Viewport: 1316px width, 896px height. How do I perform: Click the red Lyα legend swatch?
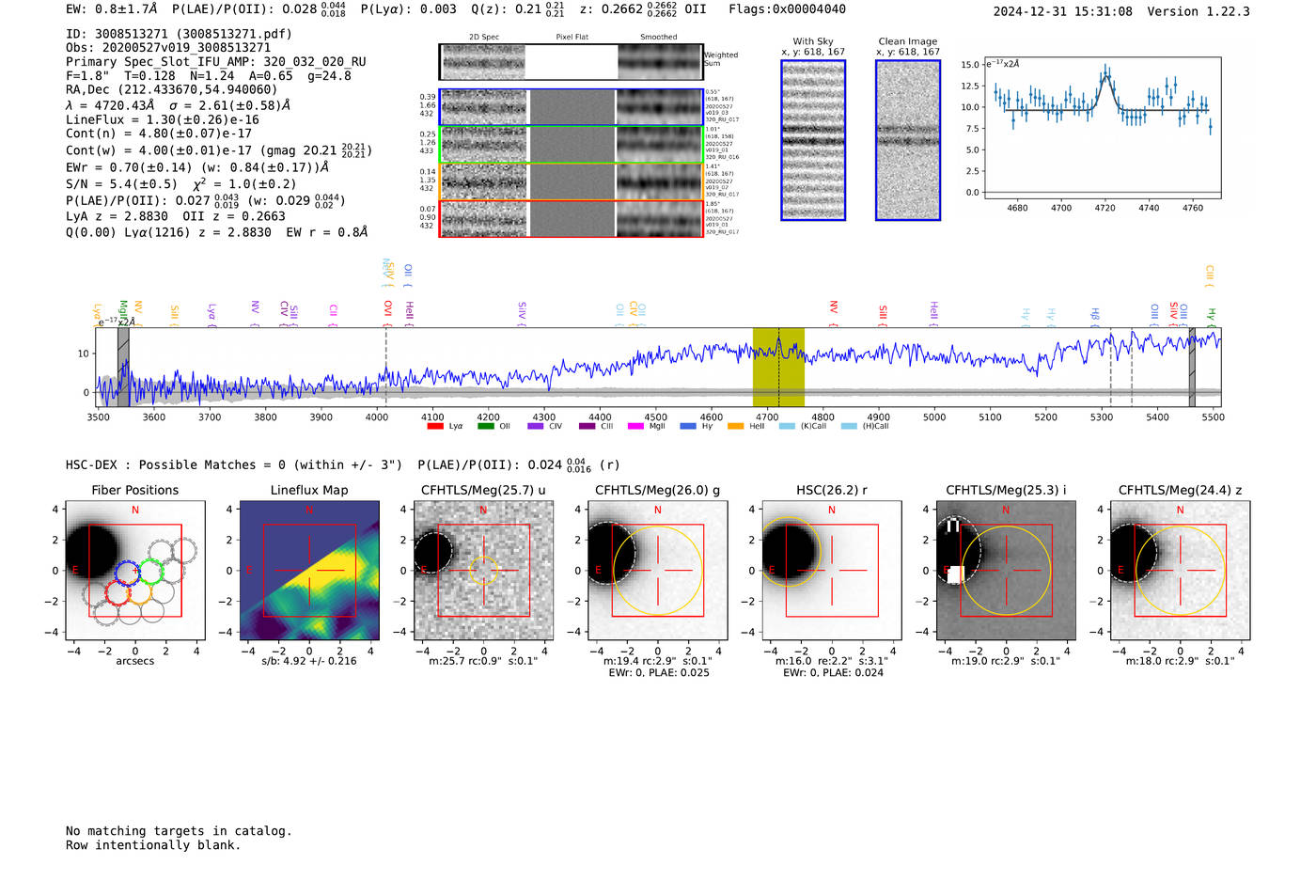[434, 426]
